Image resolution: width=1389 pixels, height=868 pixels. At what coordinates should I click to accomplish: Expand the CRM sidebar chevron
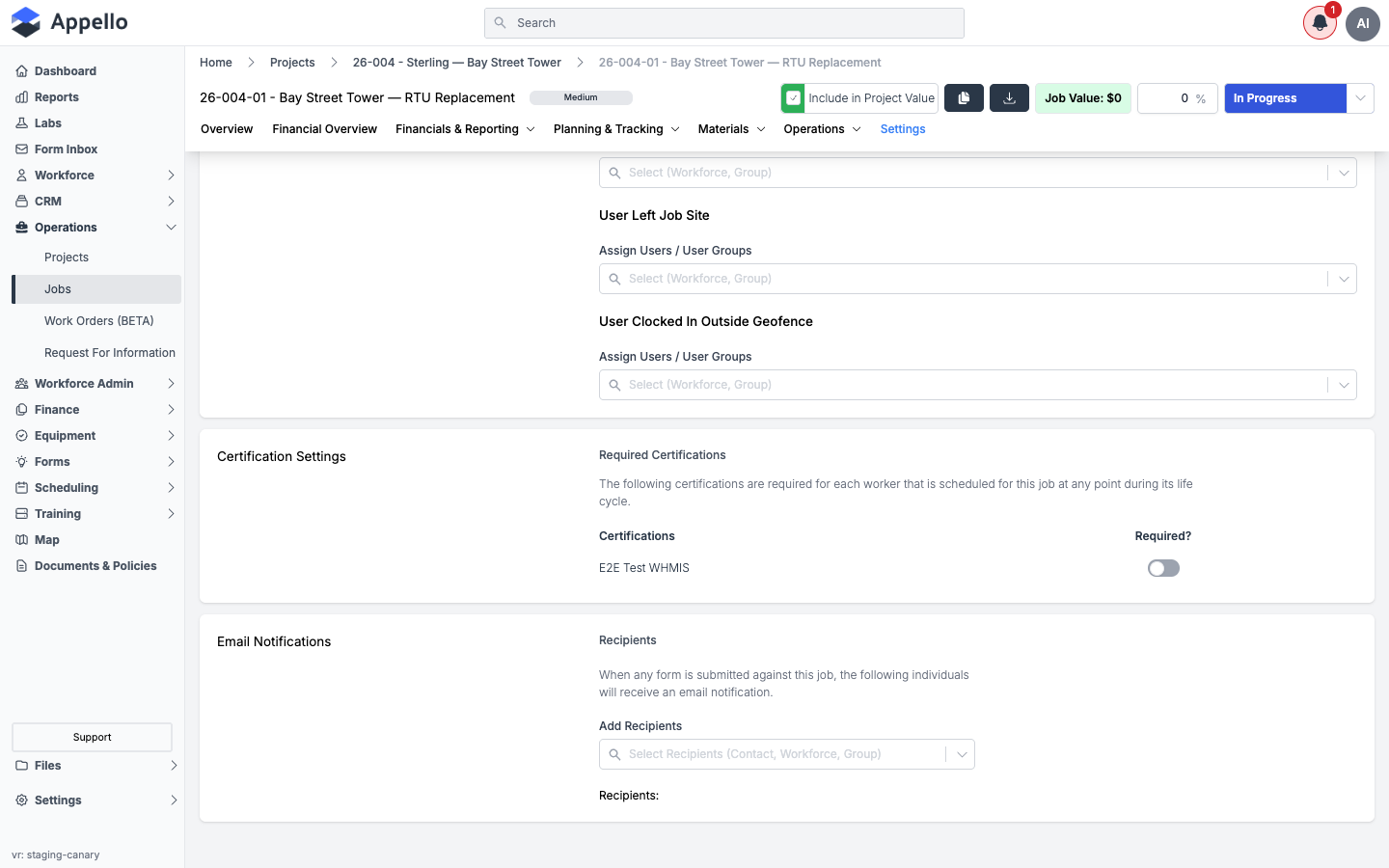pos(171,202)
